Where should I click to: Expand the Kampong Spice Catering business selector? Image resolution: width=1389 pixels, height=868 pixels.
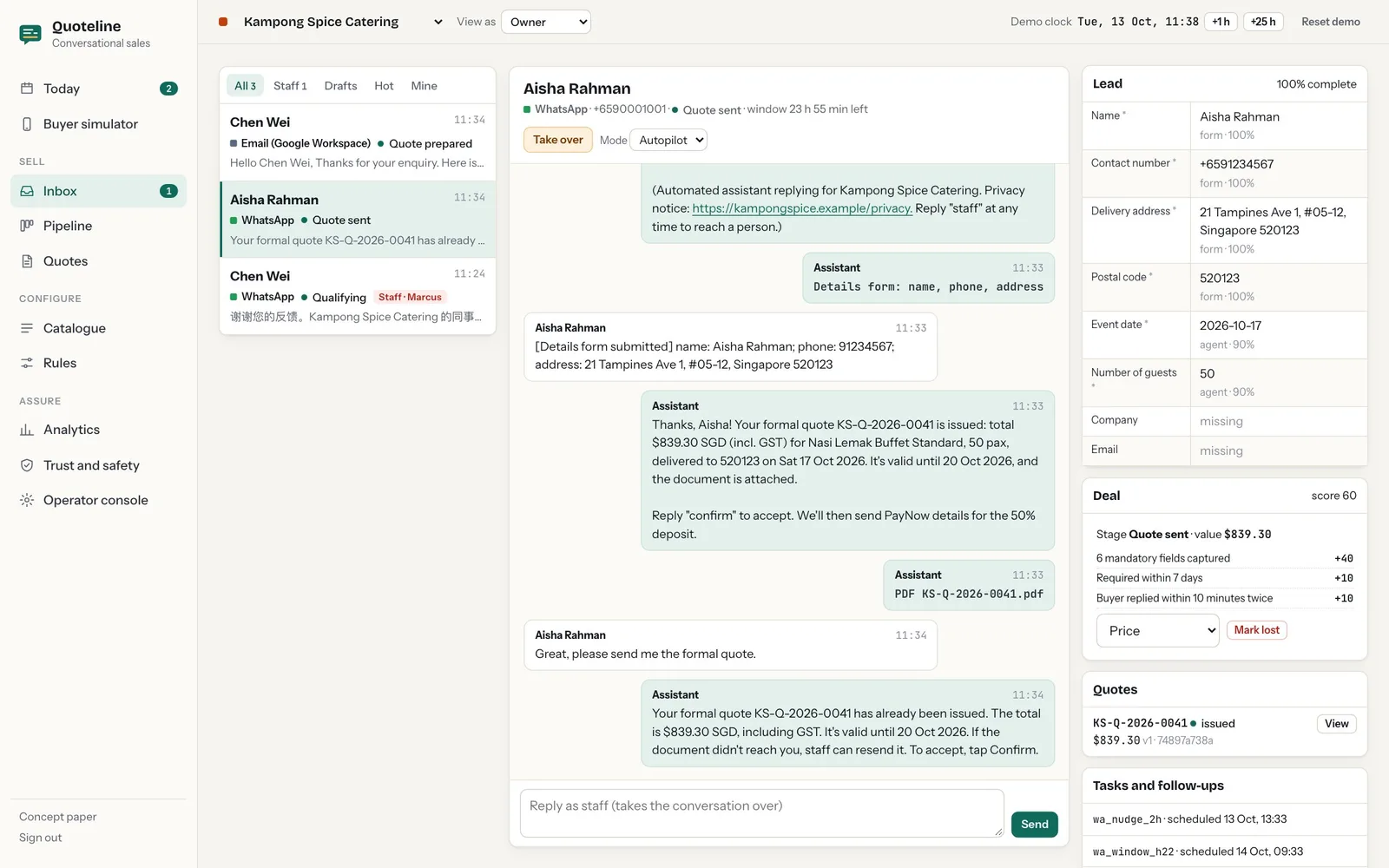pos(342,22)
